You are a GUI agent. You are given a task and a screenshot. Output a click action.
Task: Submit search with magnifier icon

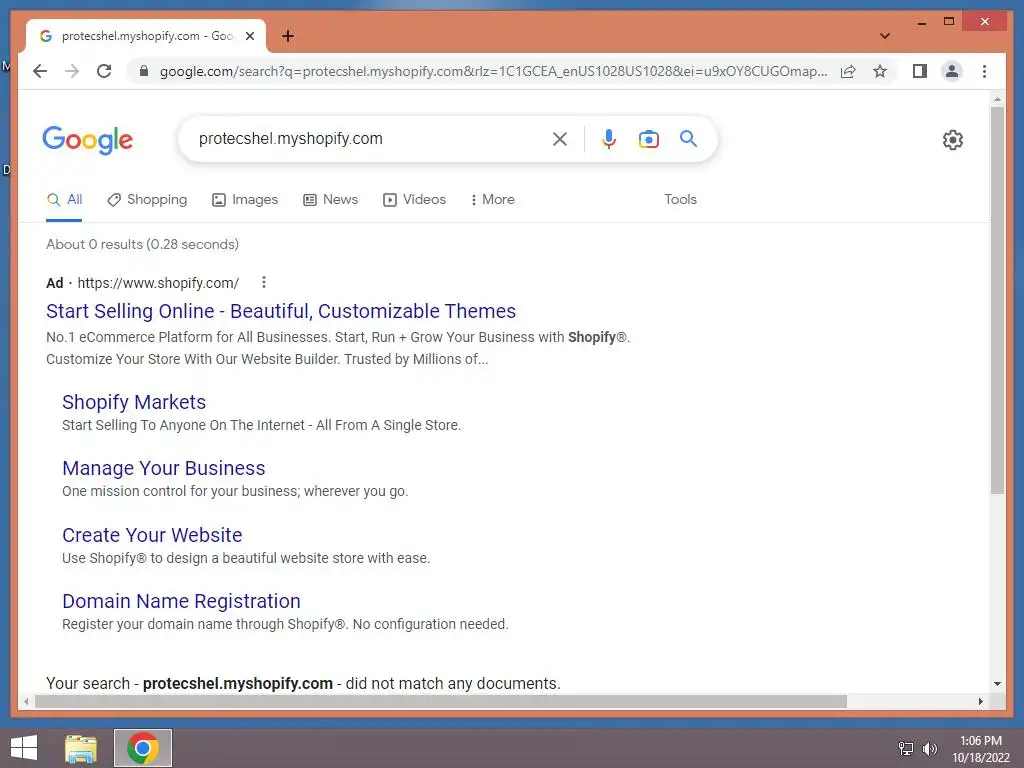pyautogui.click(x=688, y=138)
